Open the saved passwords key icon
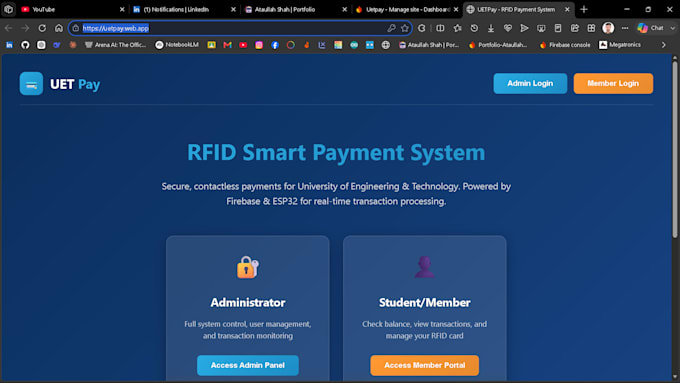Viewport: 680px width, 383px height. point(391,28)
